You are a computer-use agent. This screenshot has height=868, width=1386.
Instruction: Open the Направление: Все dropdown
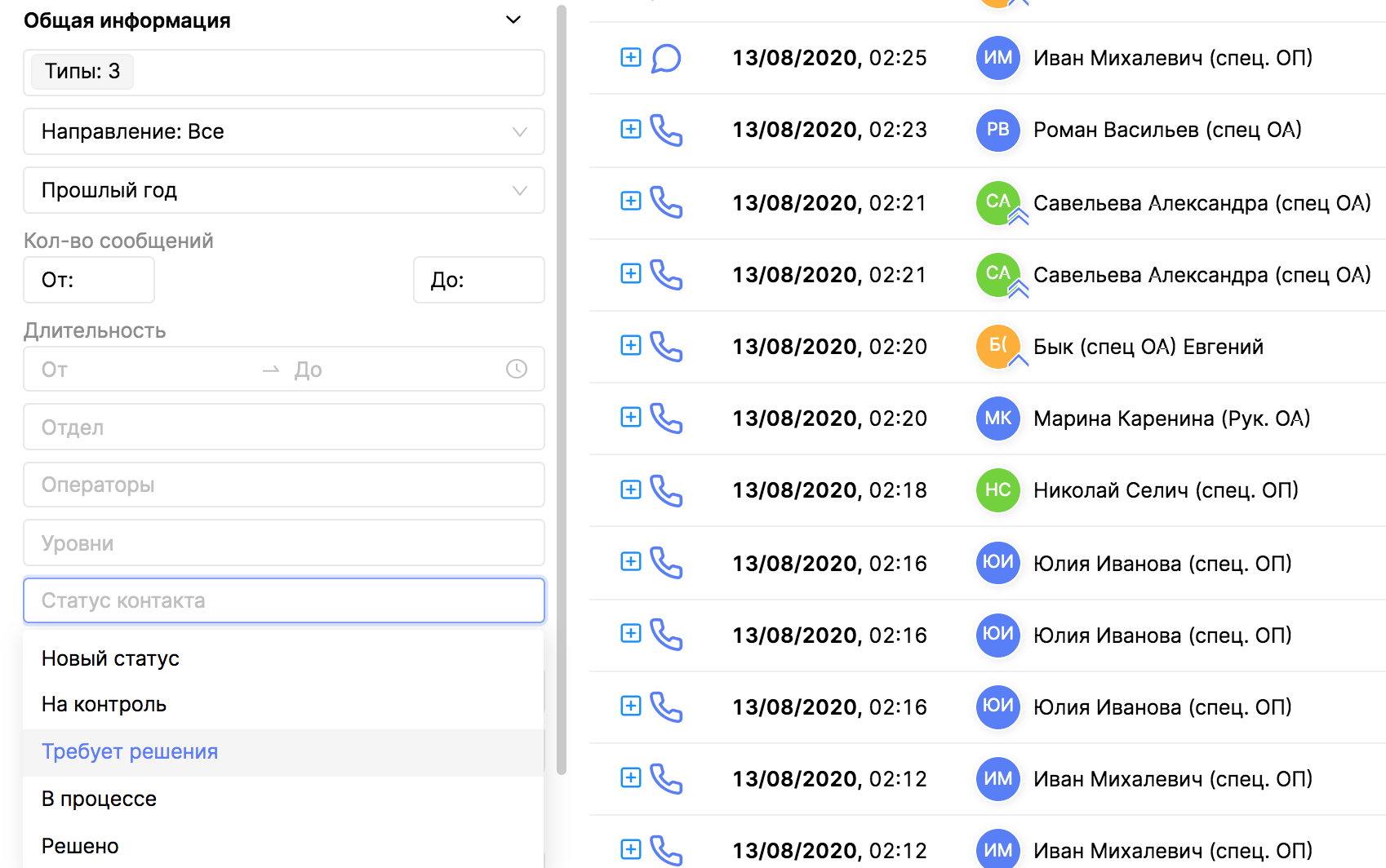[x=283, y=131]
